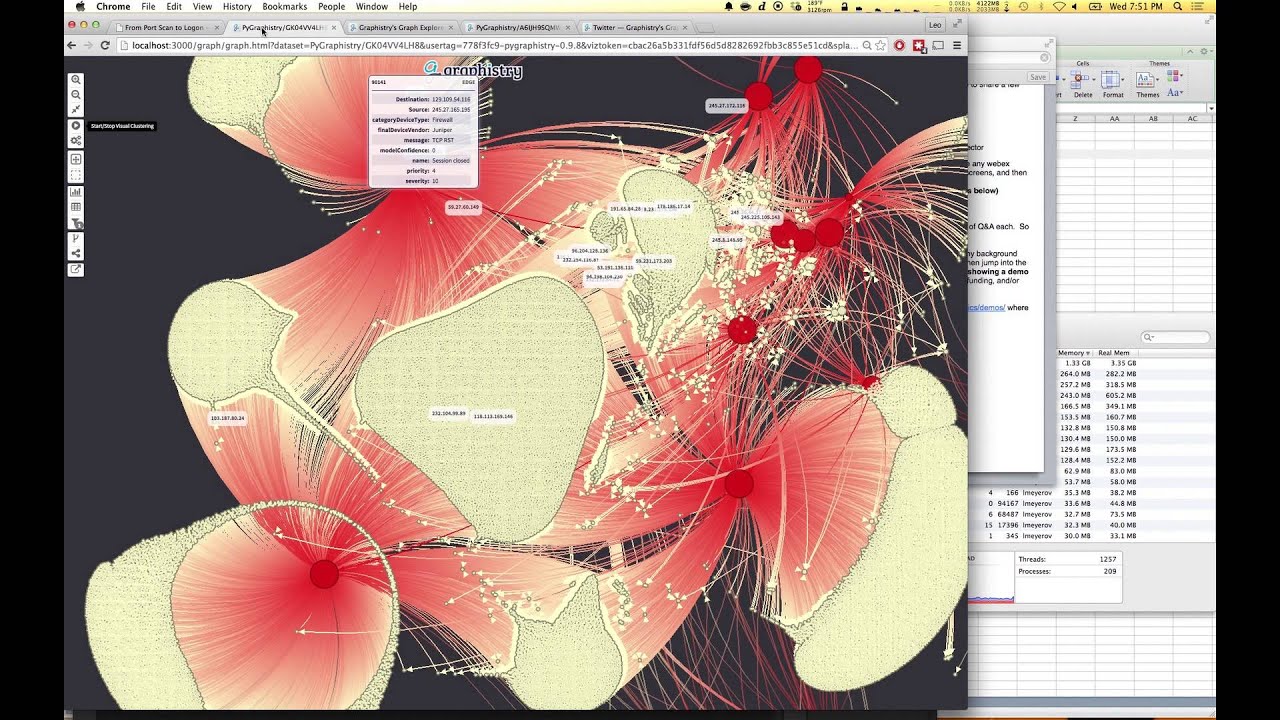
Task: Switch to the 'Twitter — Graphistry's' tab
Action: (635, 27)
